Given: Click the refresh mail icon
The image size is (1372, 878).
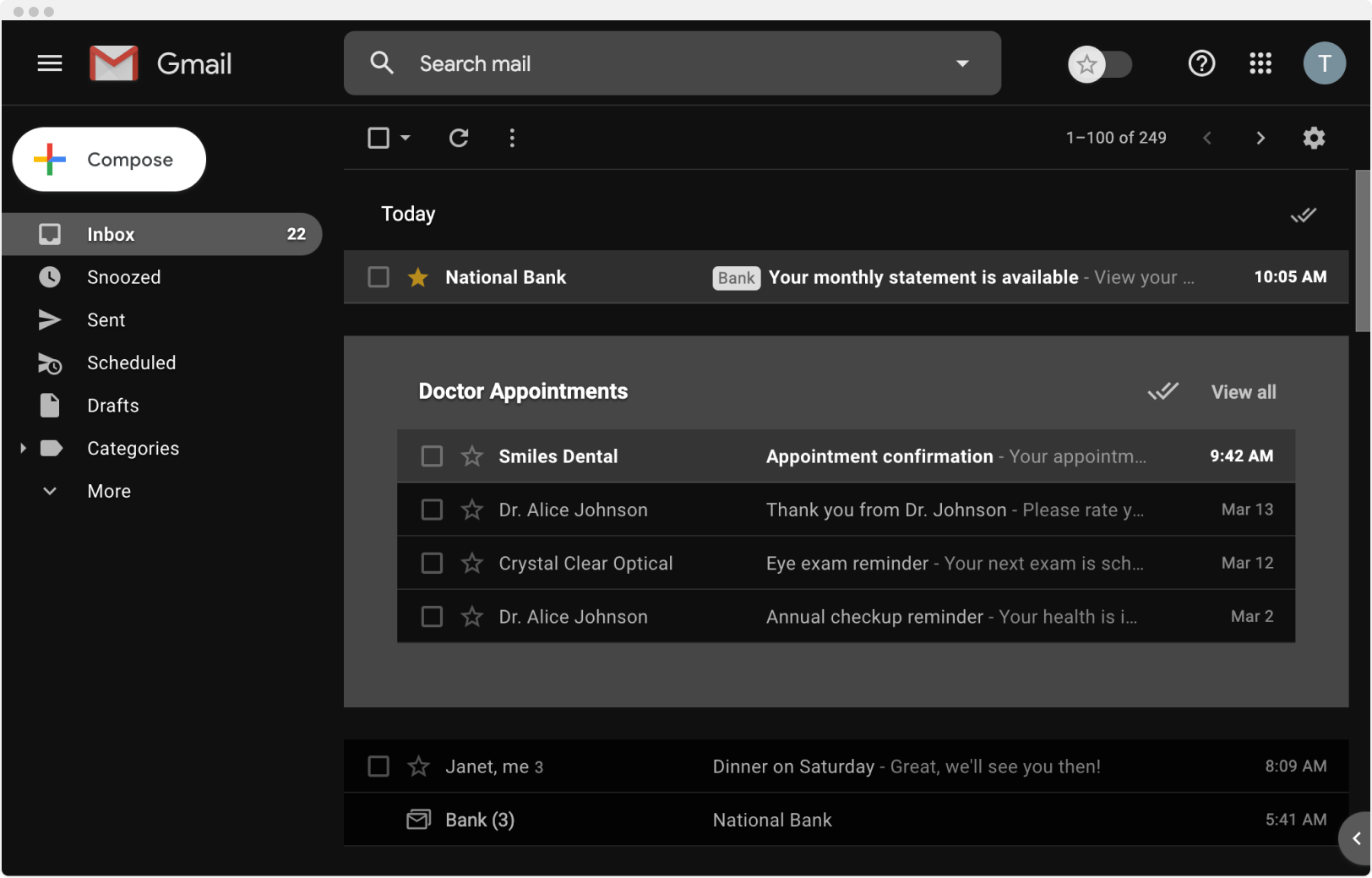Looking at the screenshot, I should (x=459, y=138).
